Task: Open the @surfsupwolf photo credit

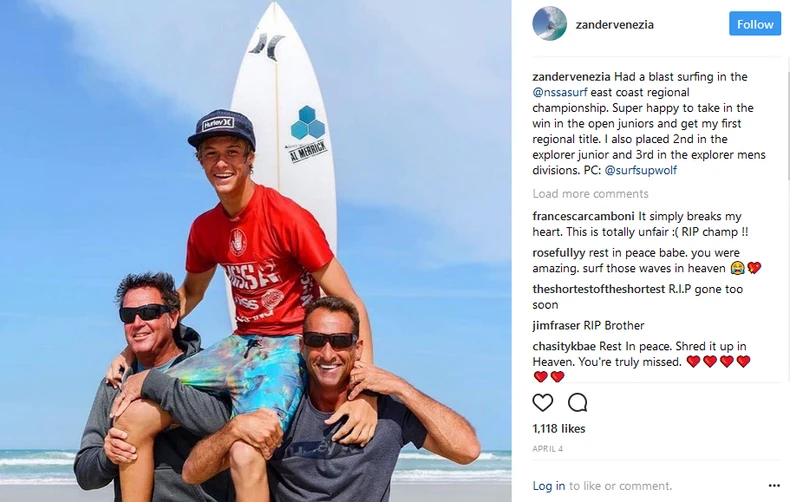Action: (x=640, y=170)
